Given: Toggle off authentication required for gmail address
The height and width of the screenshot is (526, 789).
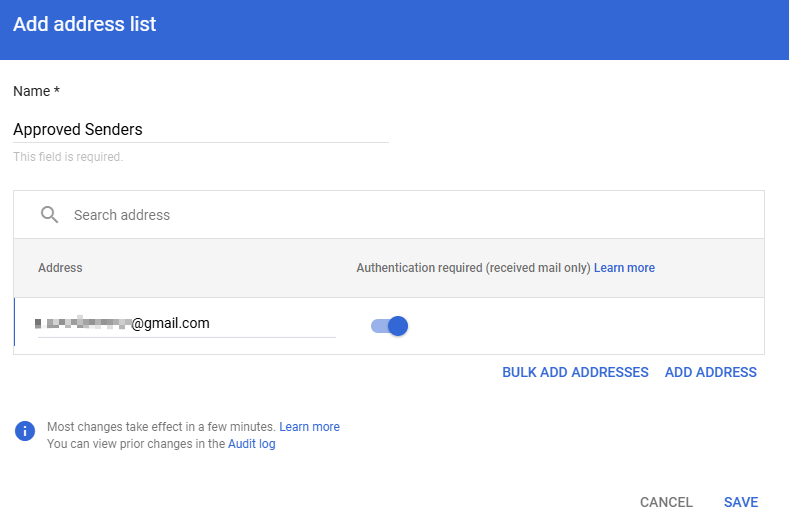Looking at the screenshot, I should [x=390, y=325].
